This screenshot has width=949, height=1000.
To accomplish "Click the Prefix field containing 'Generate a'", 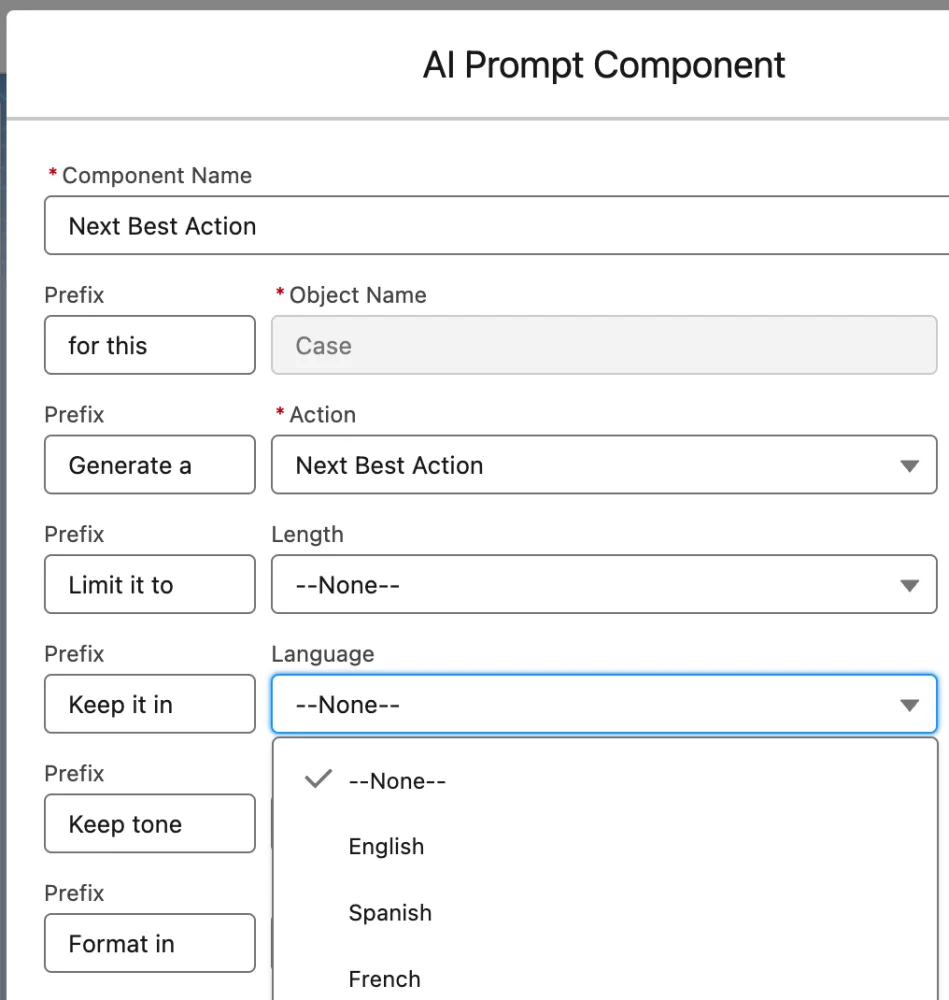I will pos(149,465).
